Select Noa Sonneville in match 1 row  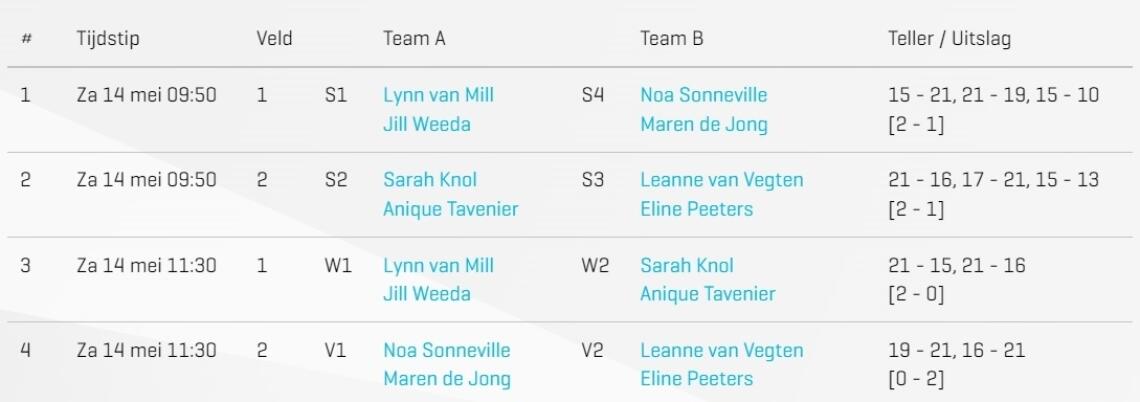click(x=704, y=95)
